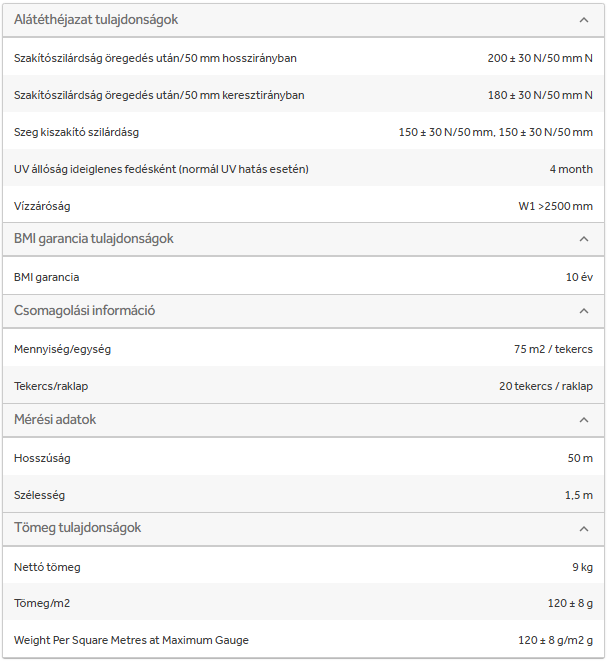Screen dimensions: 609x663
Task: Select the Nettó tömeg row label
Action: click(47, 567)
